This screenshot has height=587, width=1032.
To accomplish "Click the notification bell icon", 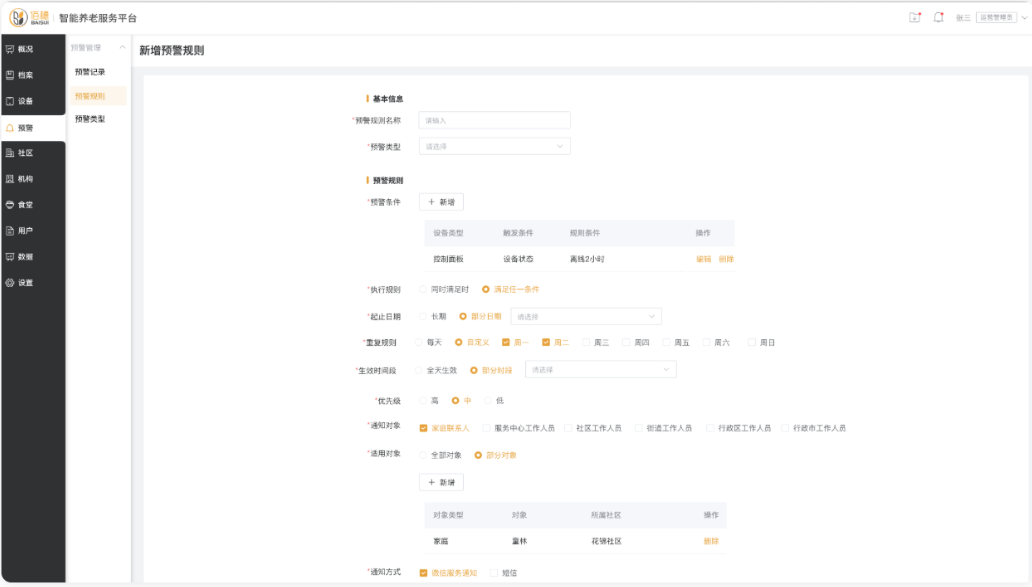I will [x=938, y=17].
